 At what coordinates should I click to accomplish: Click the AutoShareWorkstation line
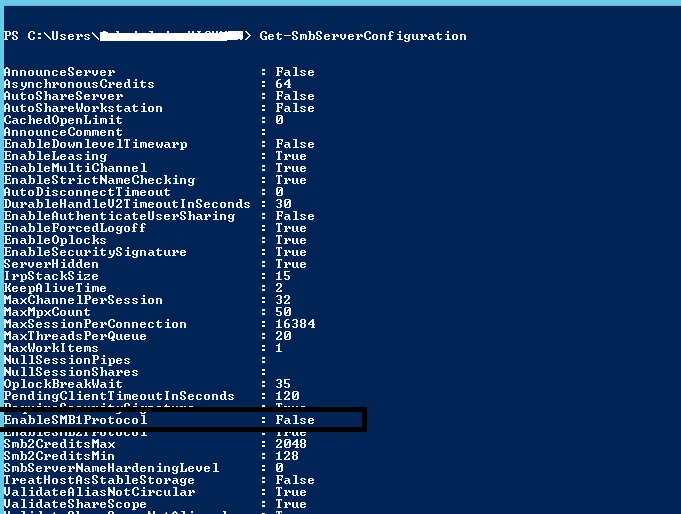click(x=83, y=108)
